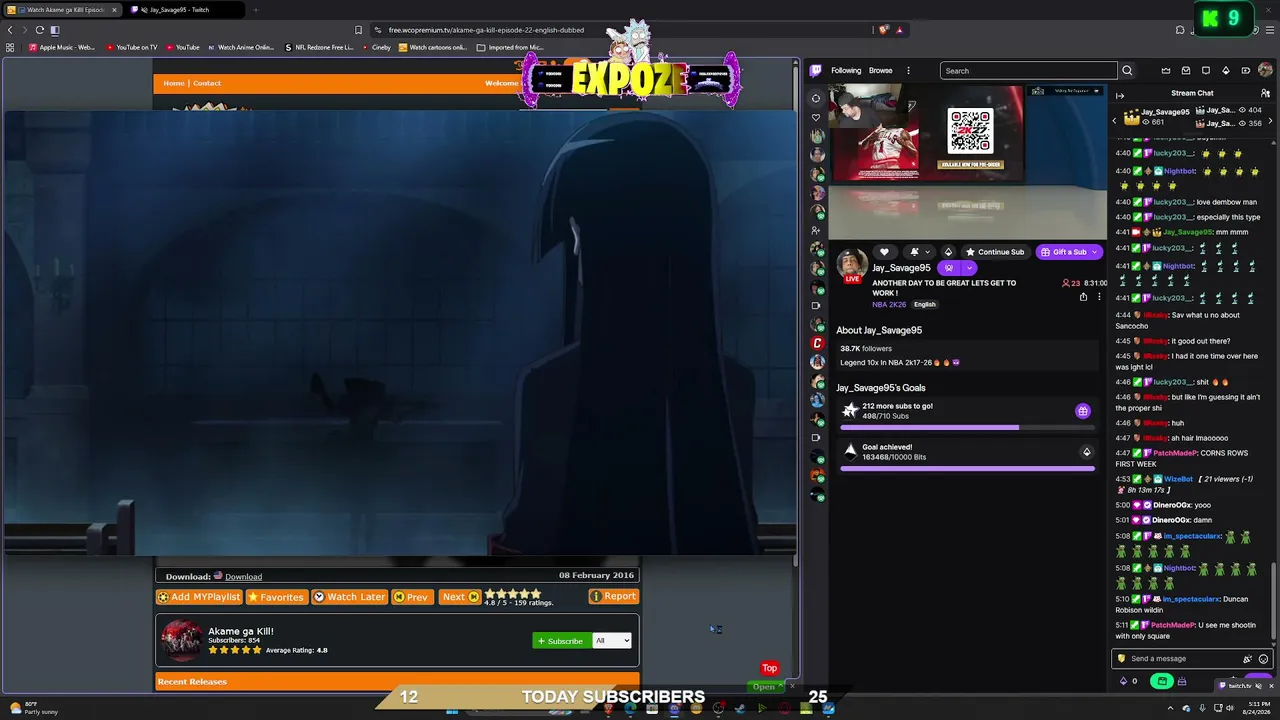Click the Get Bits icon in Twitch header
Viewport: 1280px width, 720px height.
point(1226,70)
